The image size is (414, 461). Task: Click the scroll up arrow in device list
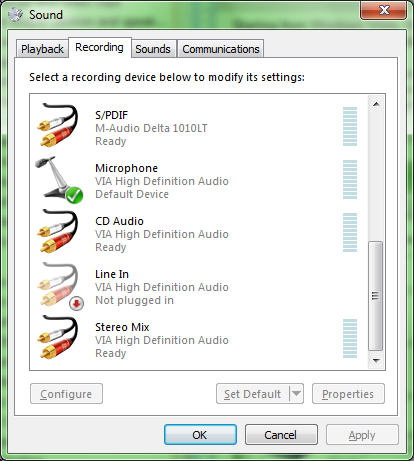pos(376,104)
